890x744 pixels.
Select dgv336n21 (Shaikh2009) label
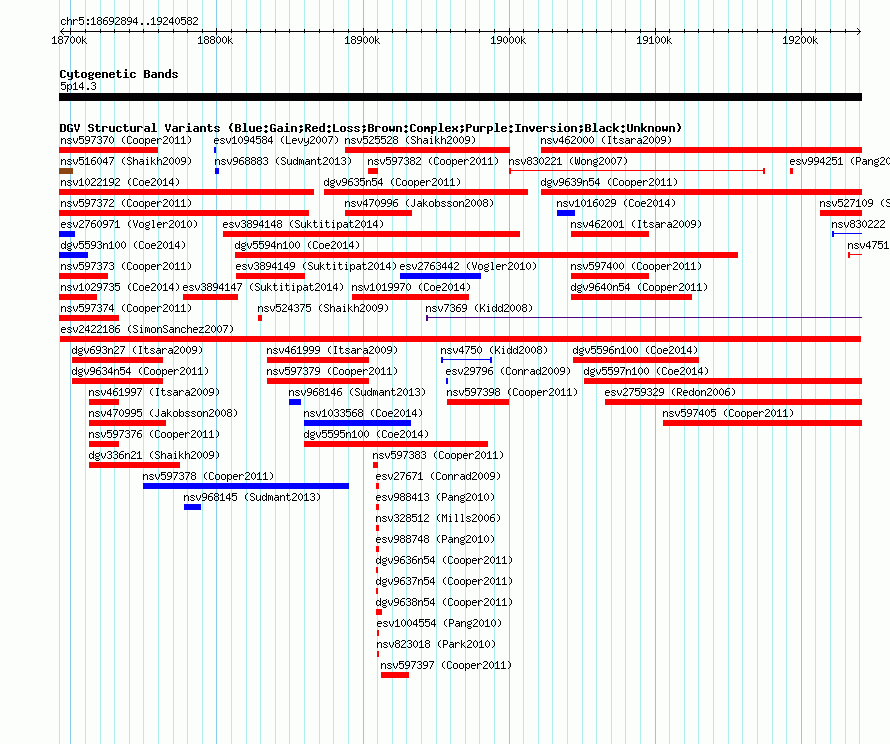coord(154,455)
